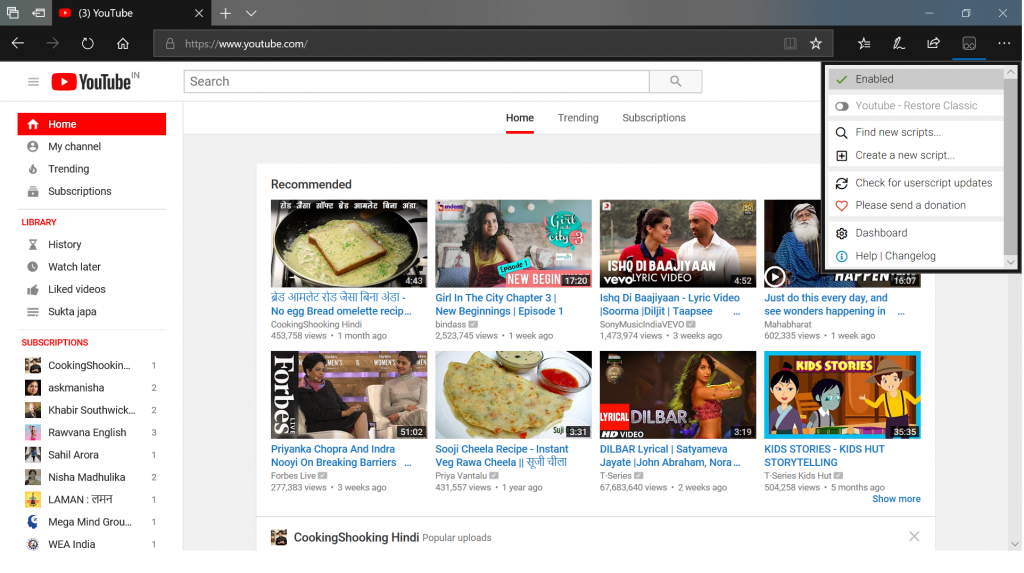This screenshot has height=573, width=1024.
Task: Switch to the Trending tab
Action: click(x=578, y=118)
